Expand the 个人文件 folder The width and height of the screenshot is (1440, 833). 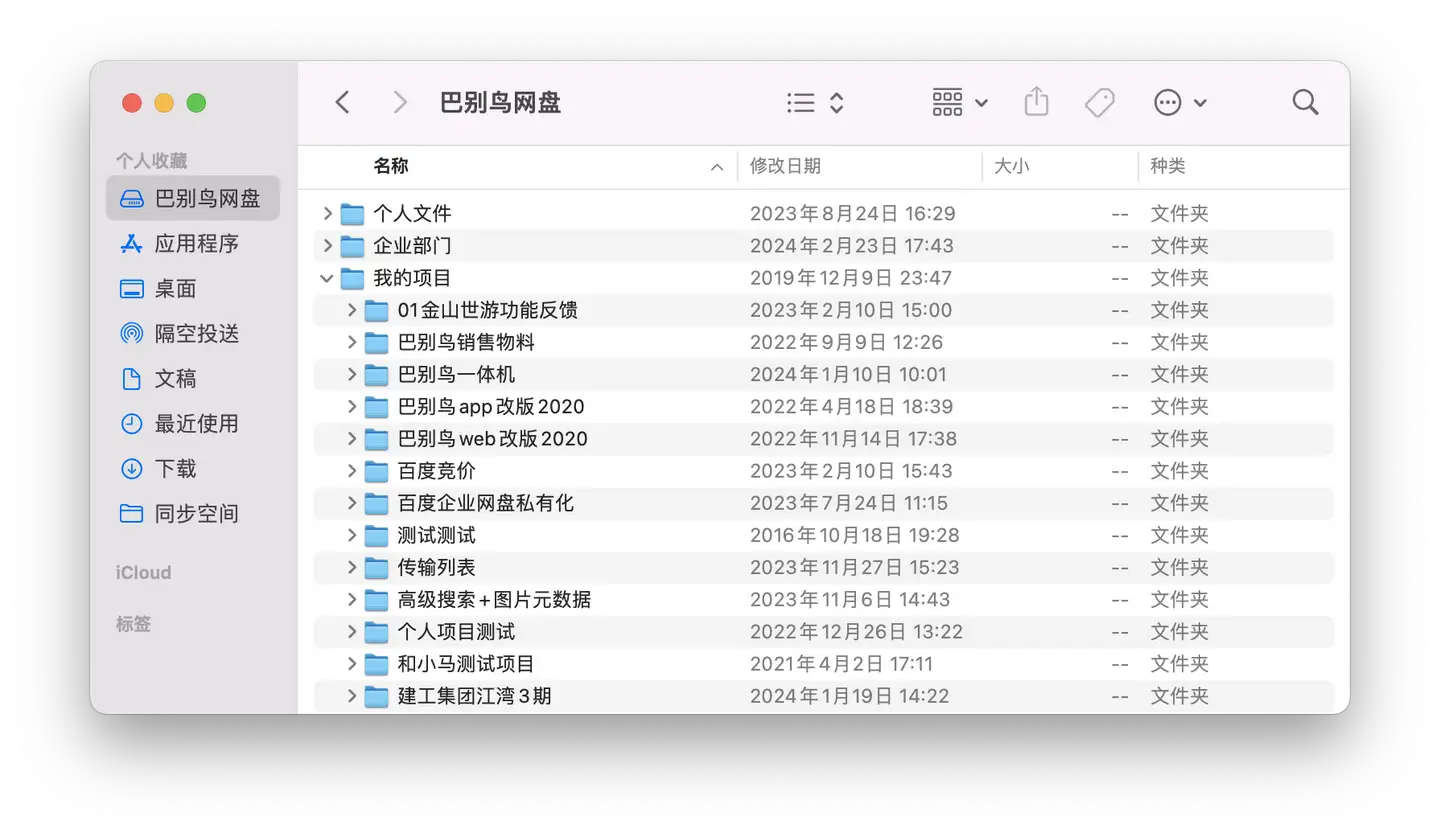(327, 213)
